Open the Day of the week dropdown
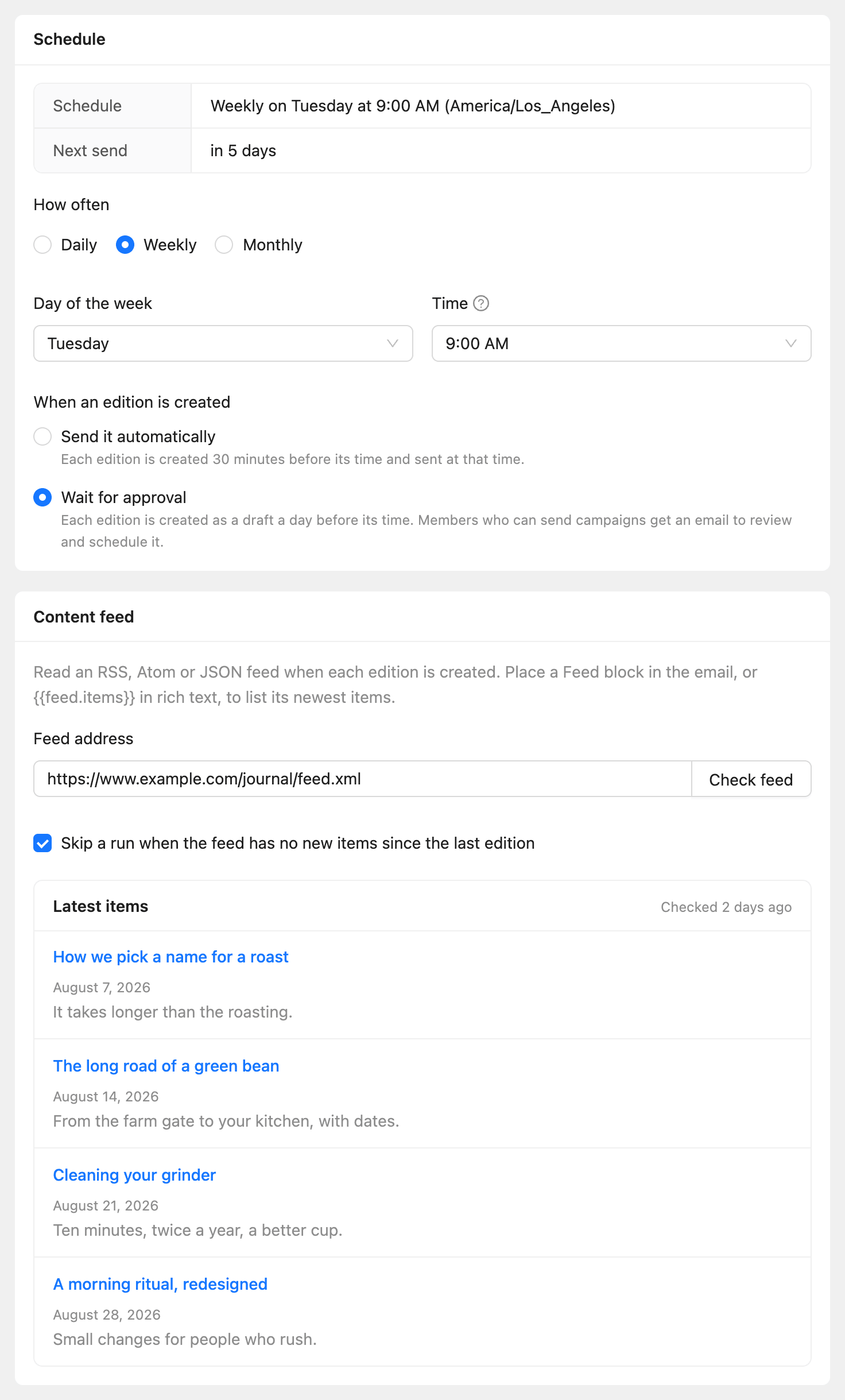The image size is (845, 1400). click(223, 343)
